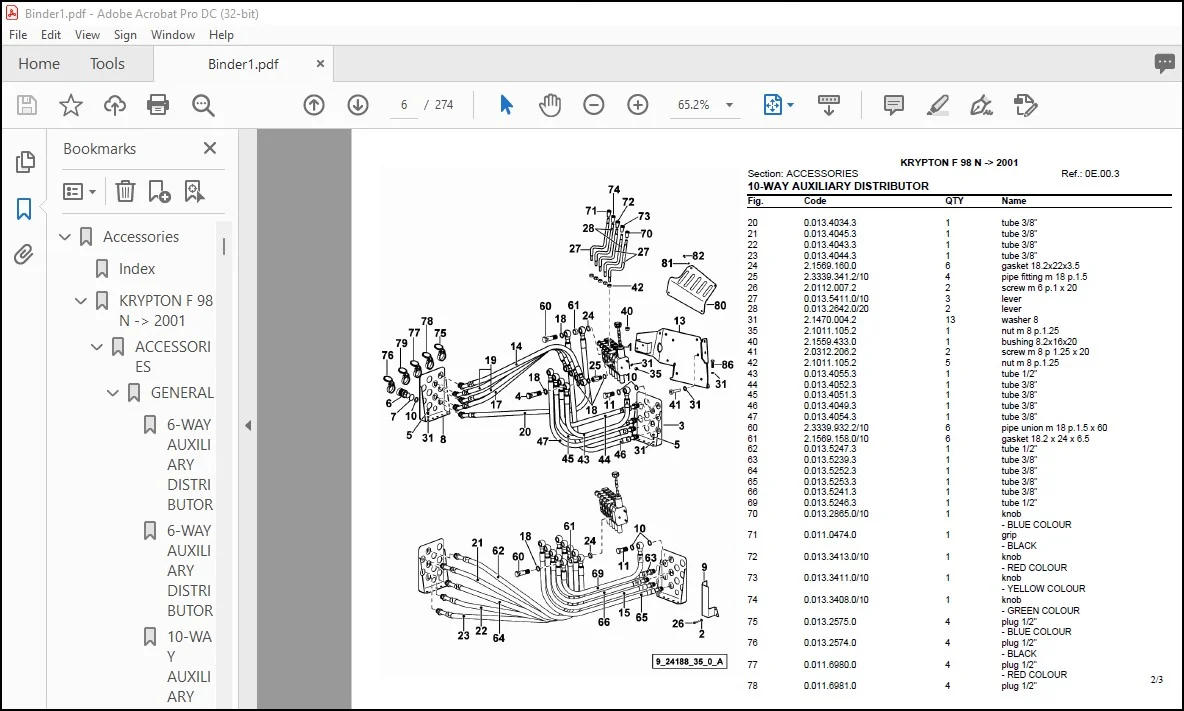1184x711 pixels.
Task: Close the Bookmarks panel
Action: click(x=210, y=149)
